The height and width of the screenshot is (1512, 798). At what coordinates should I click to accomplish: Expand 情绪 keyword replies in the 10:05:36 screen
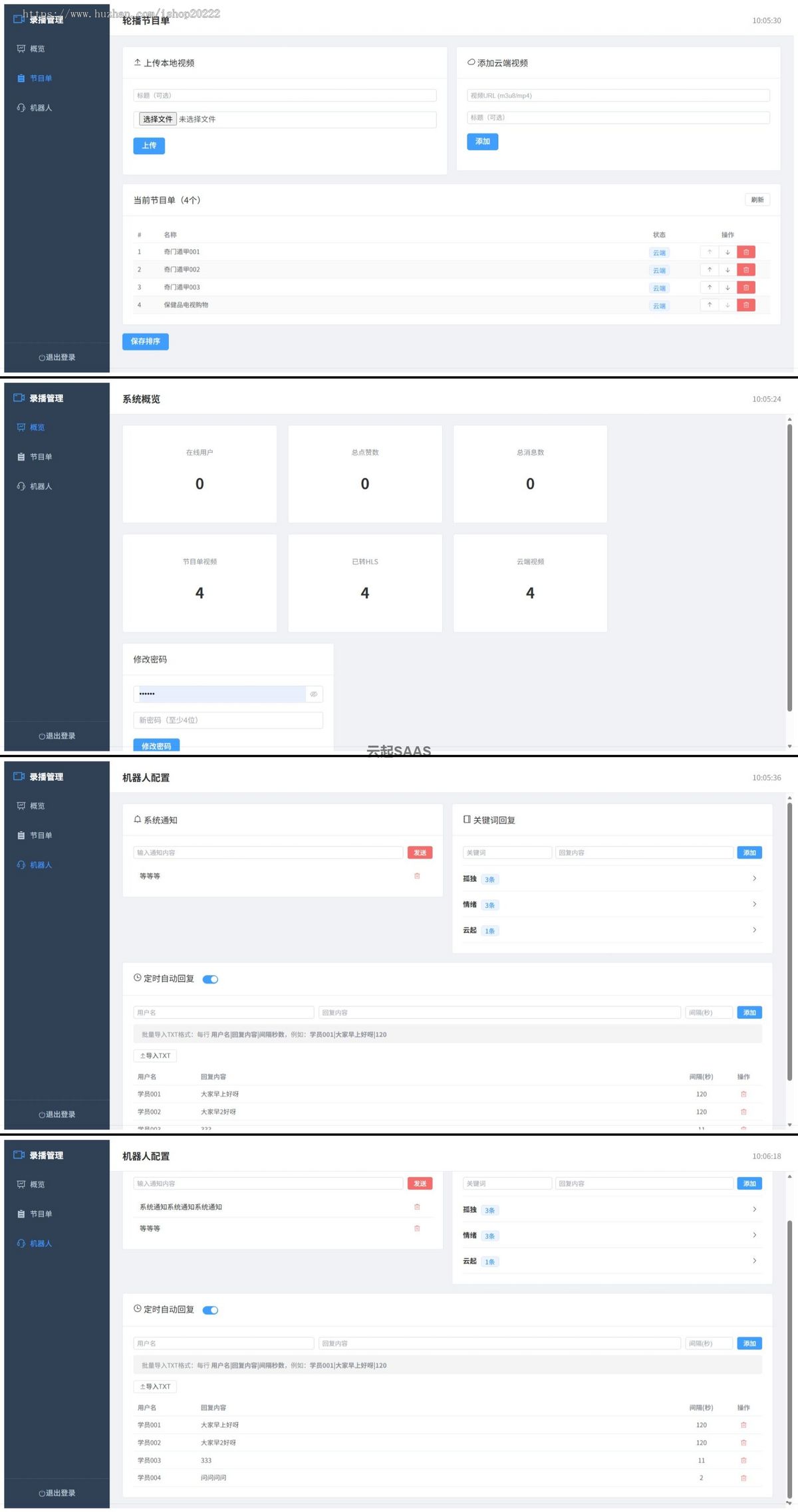coord(754,905)
